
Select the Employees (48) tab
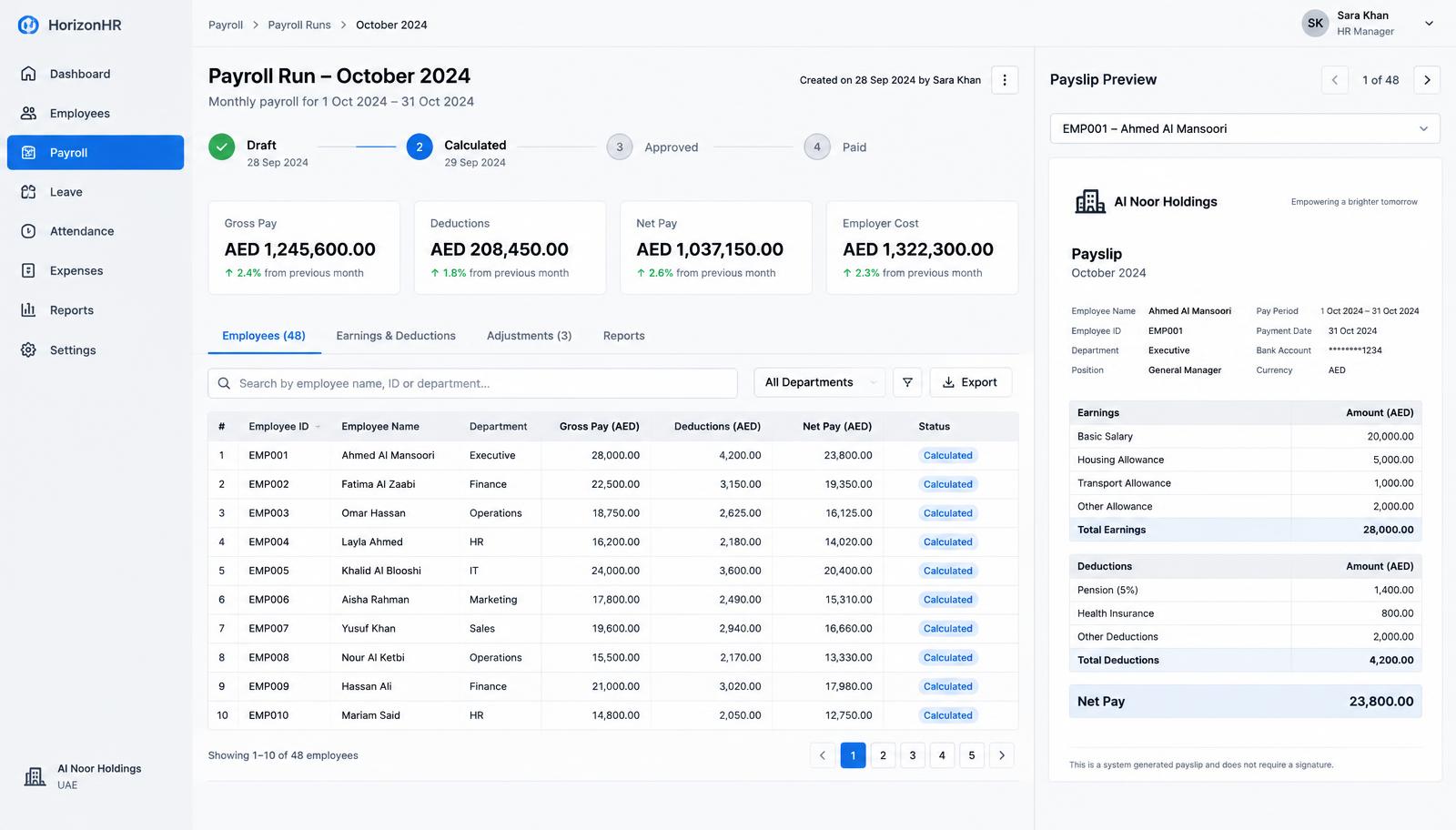click(264, 336)
